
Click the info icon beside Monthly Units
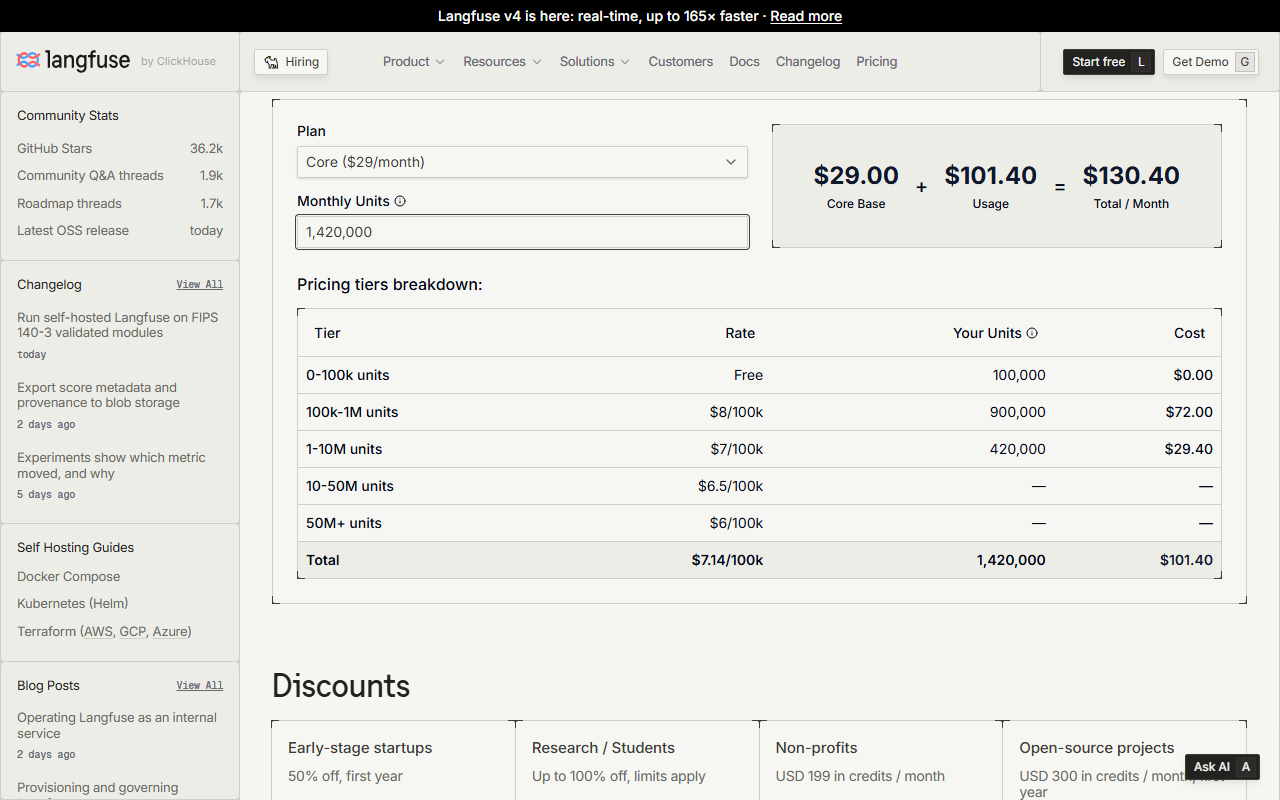400,201
